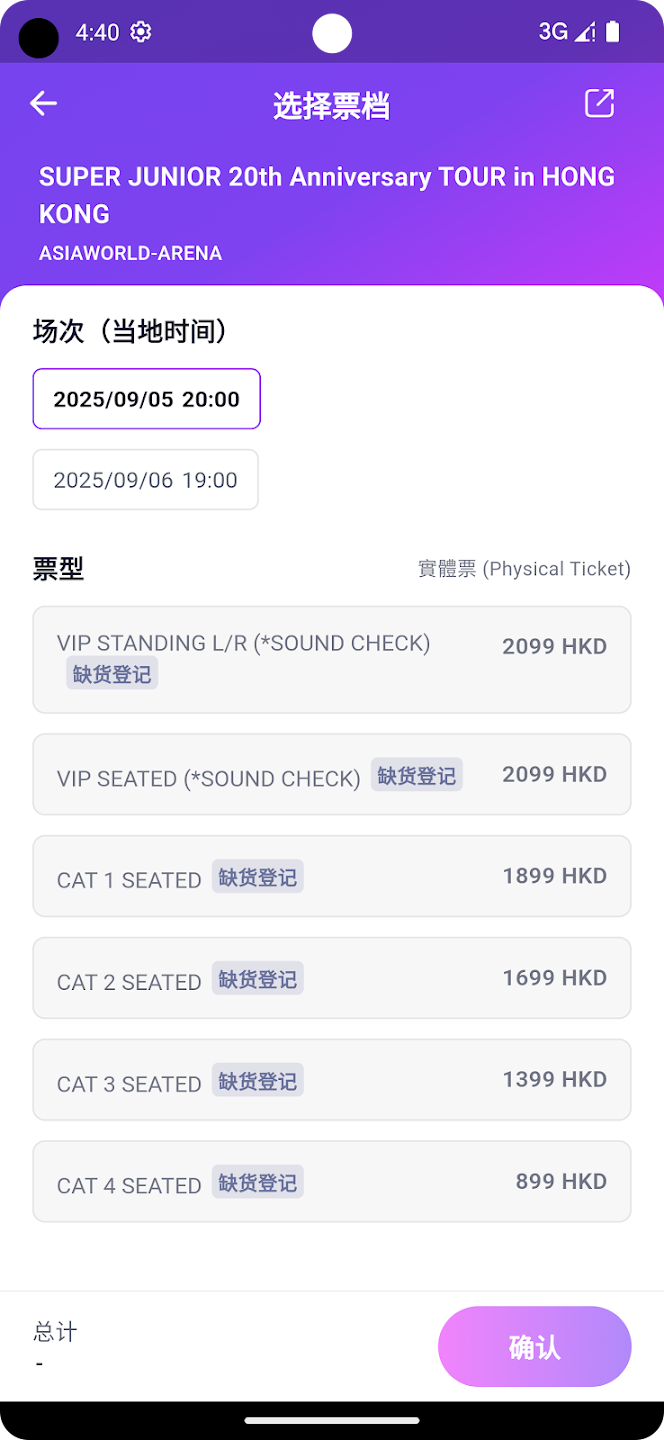Pick the CAT 2 SEATED ticket
The width and height of the screenshot is (664, 1440).
pyautogui.click(x=332, y=979)
